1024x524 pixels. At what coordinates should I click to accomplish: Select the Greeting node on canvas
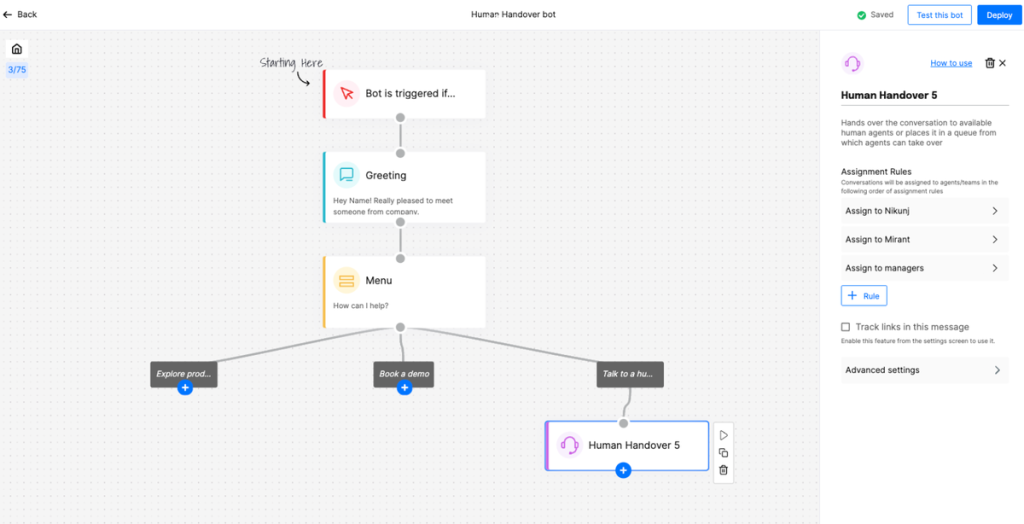point(404,187)
